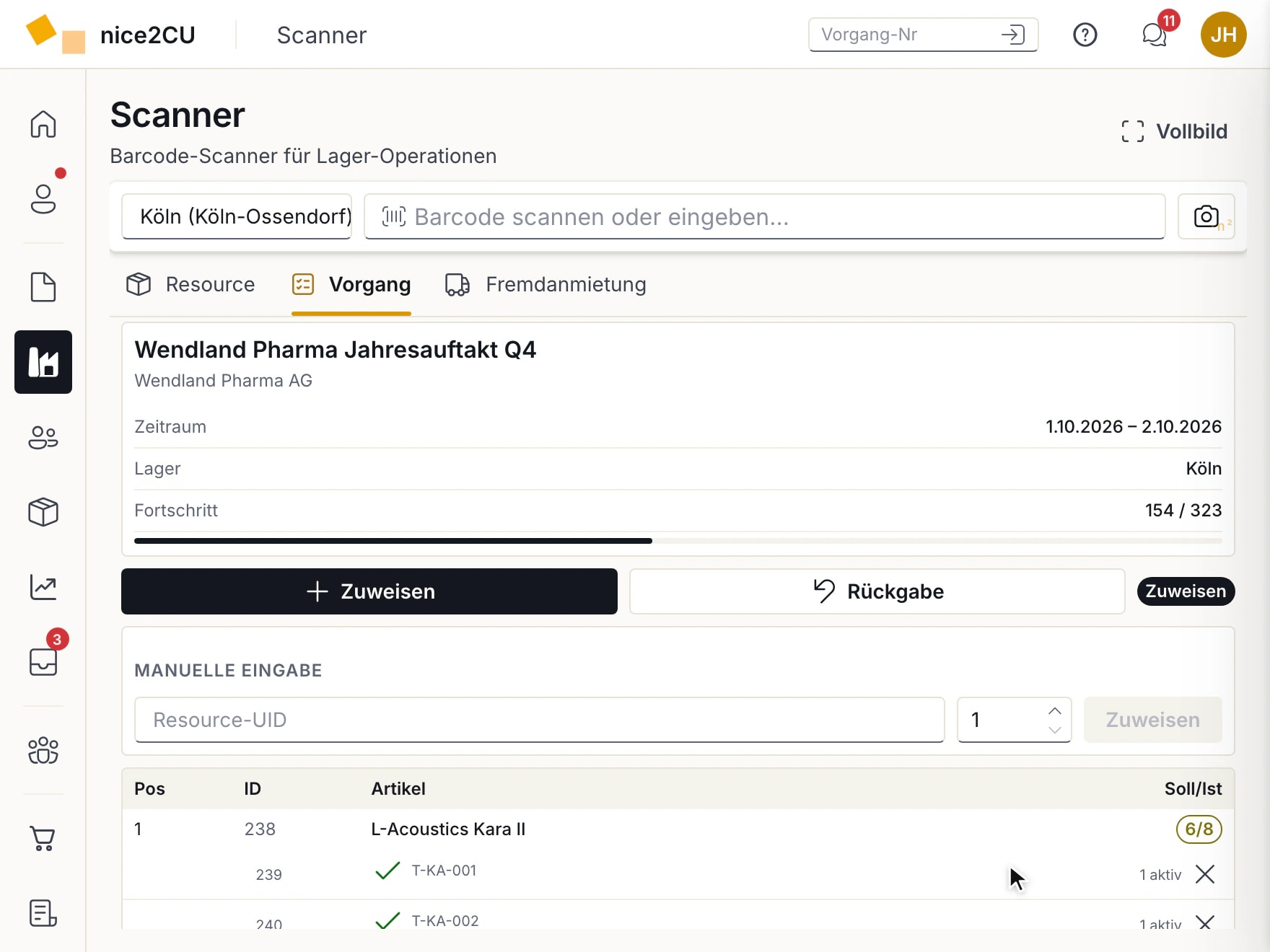Open the user profile sidebar icon
This screenshot has width=1270, height=952.
click(43, 199)
